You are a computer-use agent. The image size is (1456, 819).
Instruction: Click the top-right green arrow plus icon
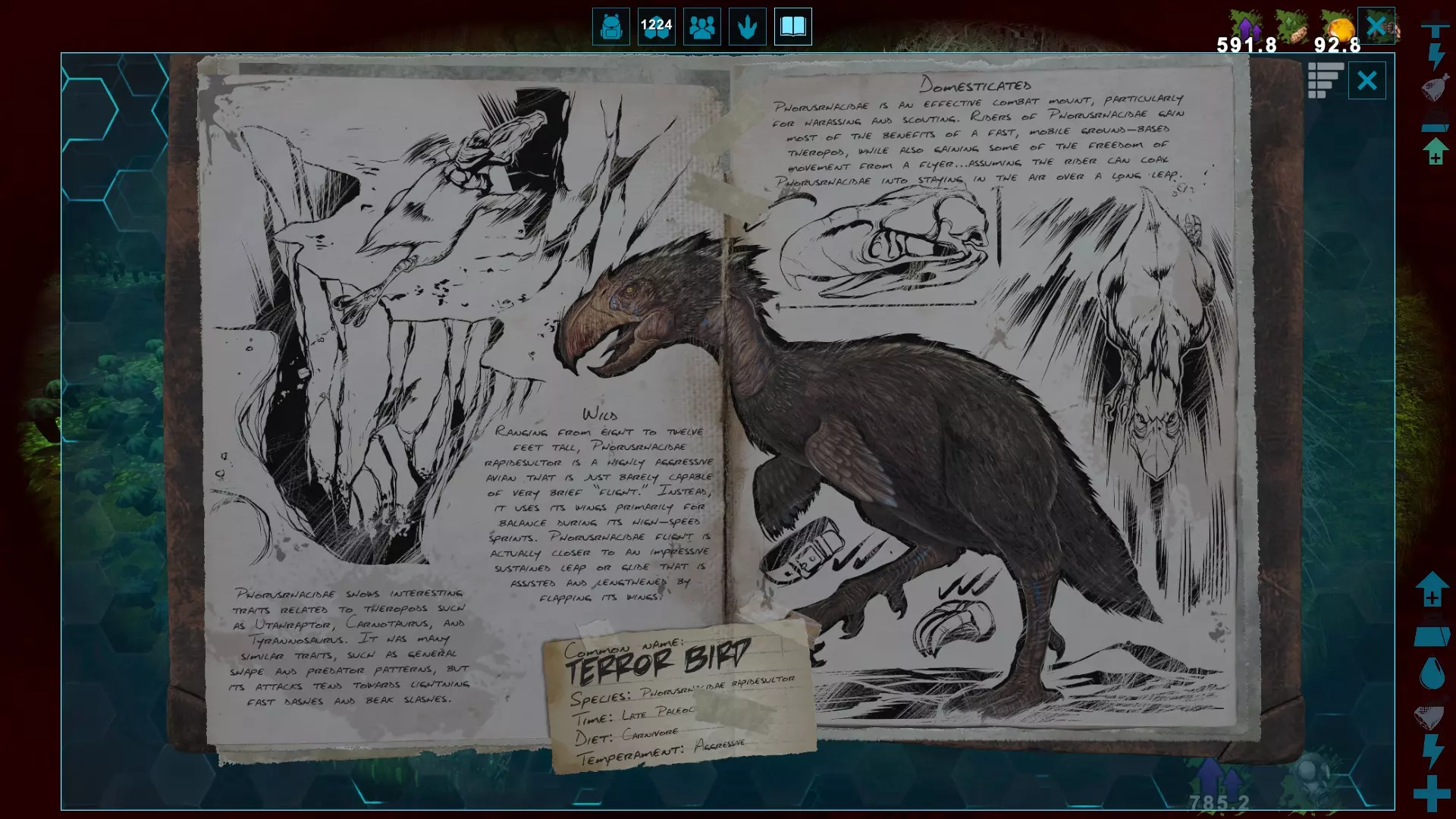point(1436,151)
